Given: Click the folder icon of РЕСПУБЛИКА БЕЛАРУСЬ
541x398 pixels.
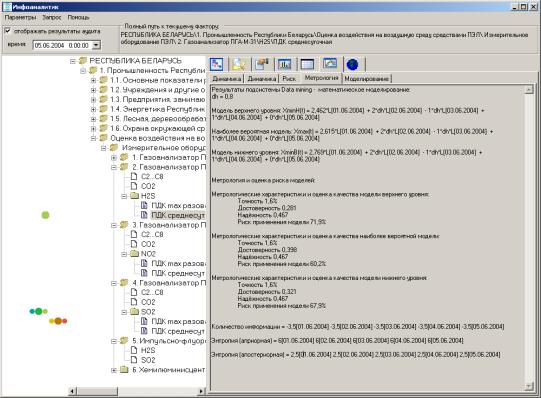Looking at the screenshot, I should [x=83, y=61].
